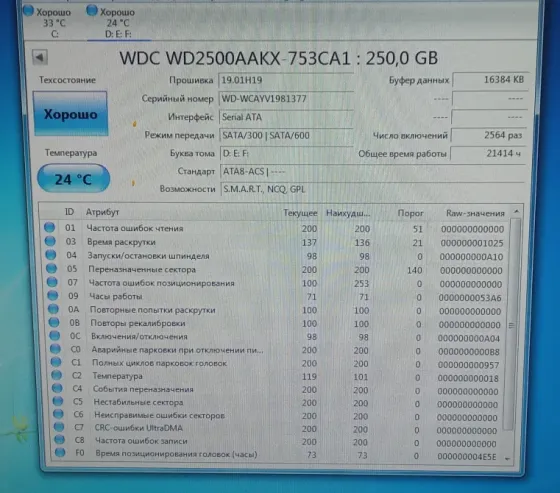Click the interface field Serial ATA
Viewport: 560px width, 493px height.
(287, 117)
